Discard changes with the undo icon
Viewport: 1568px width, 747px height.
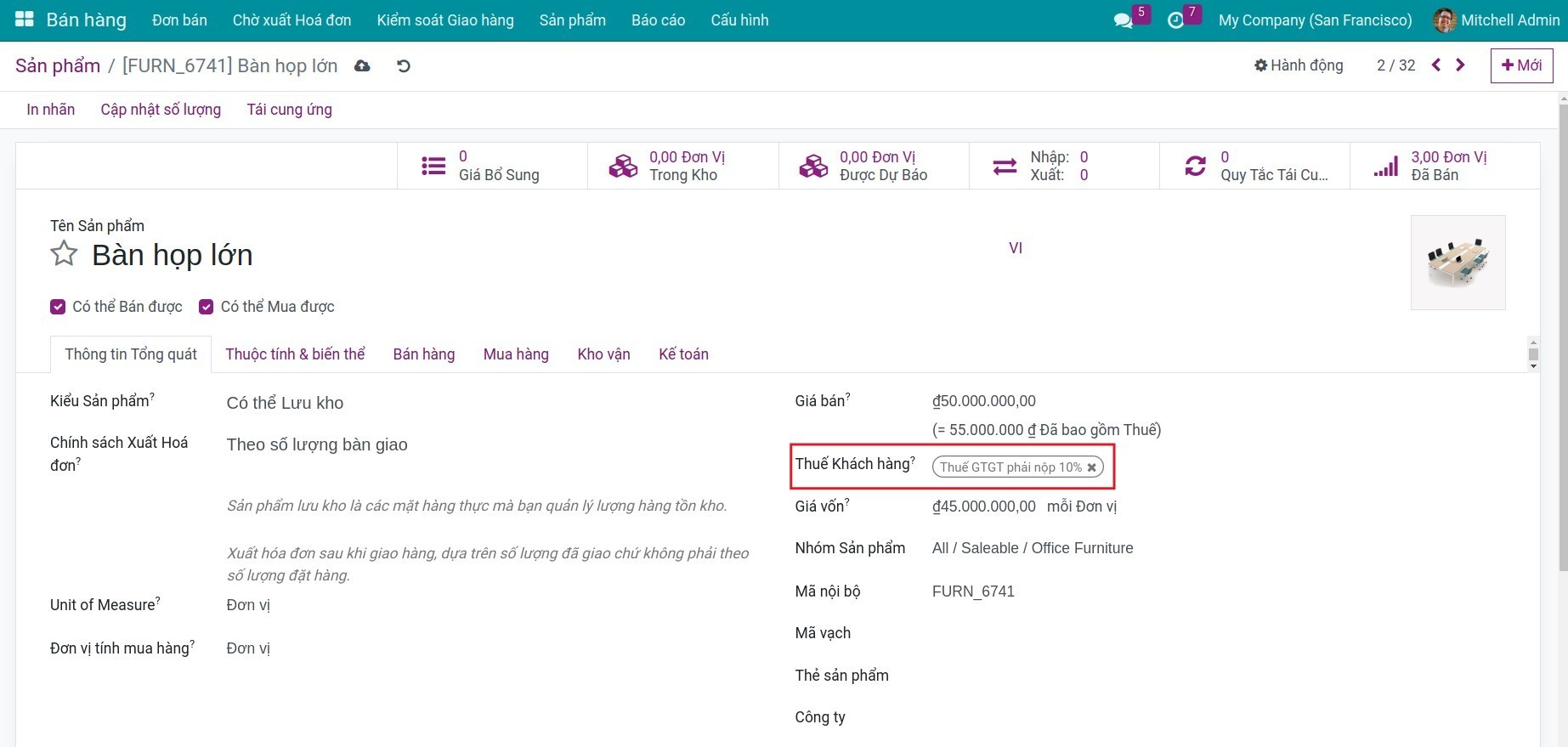click(x=404, y=66)
